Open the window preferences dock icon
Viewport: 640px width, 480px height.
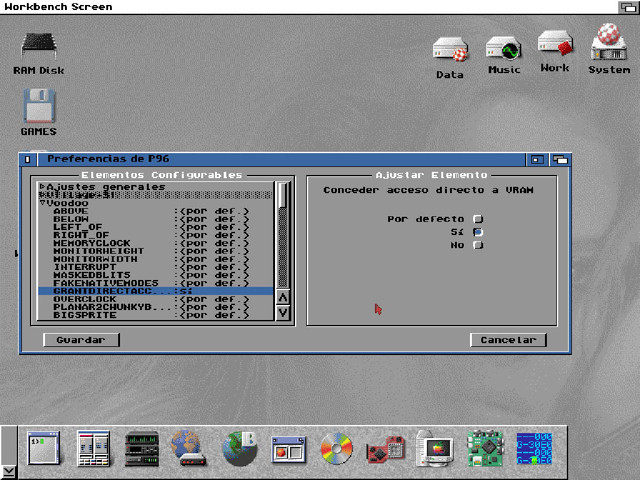point(288,450)
